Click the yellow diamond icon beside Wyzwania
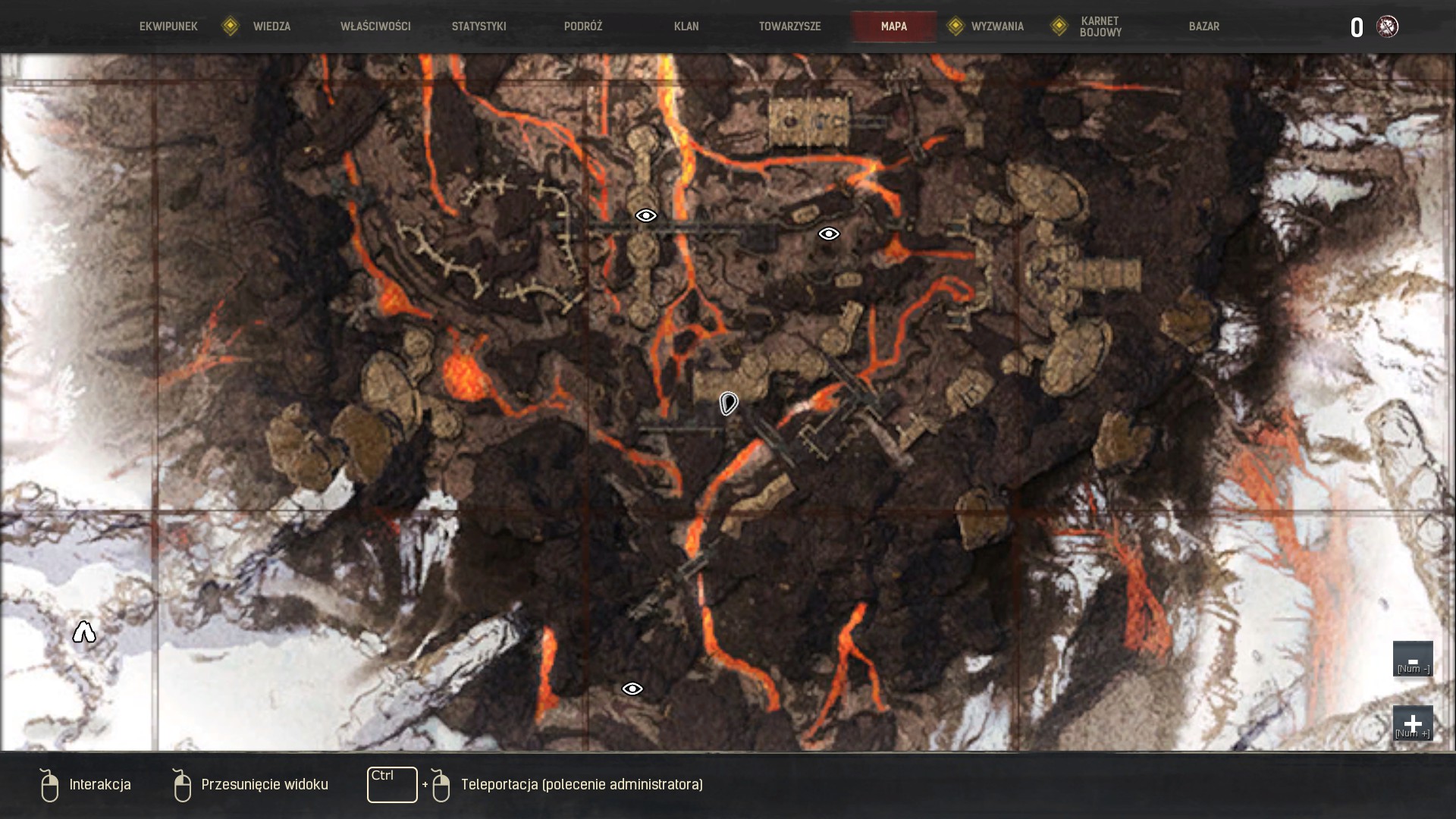Screen dimensions: 1456x819 [955, 27]
